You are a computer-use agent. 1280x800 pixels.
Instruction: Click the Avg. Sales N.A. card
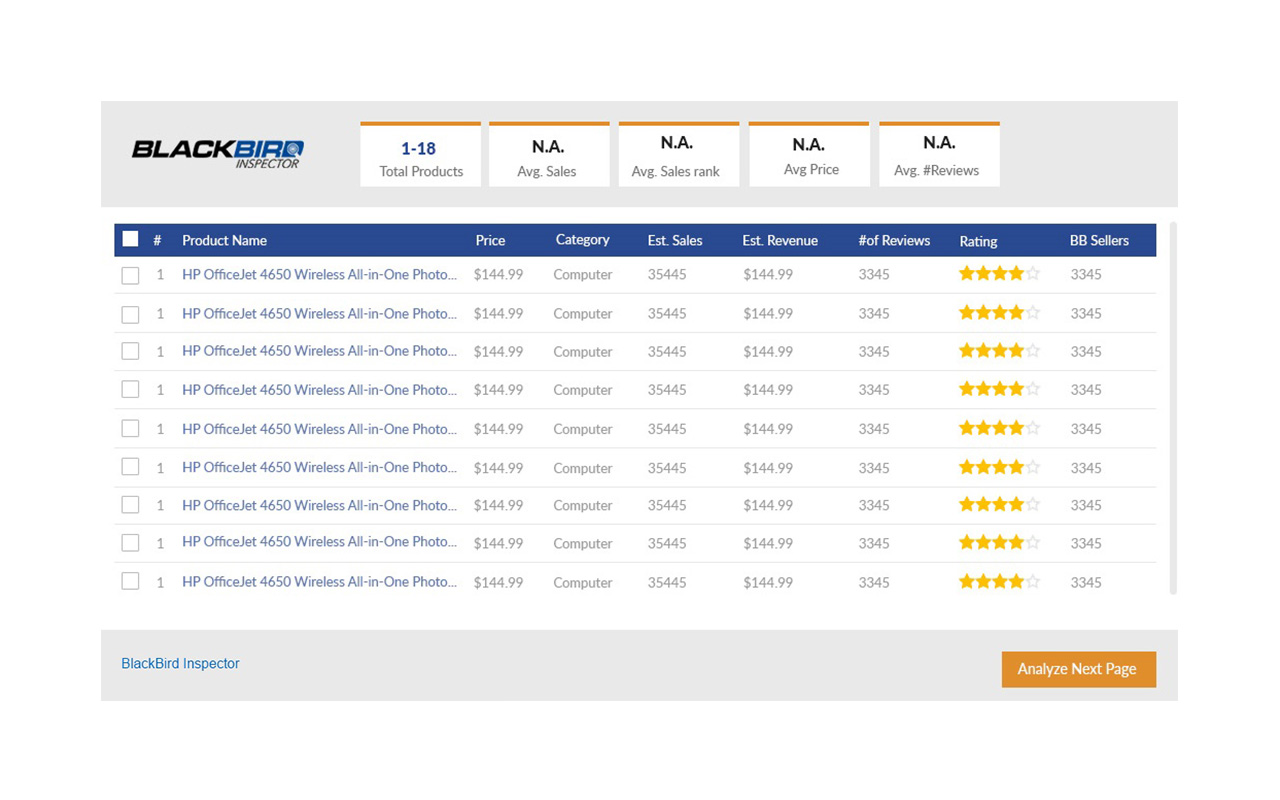click(549, 154)
